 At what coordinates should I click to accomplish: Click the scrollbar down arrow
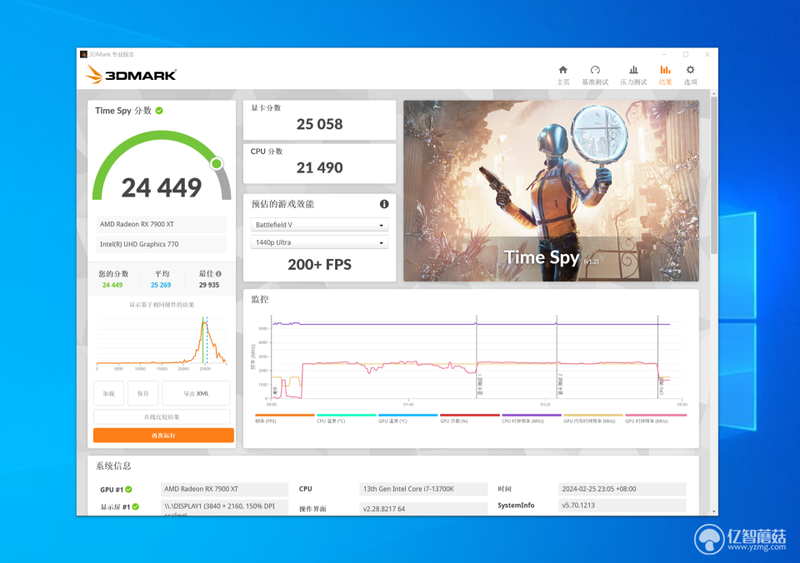tap(714, 511)
